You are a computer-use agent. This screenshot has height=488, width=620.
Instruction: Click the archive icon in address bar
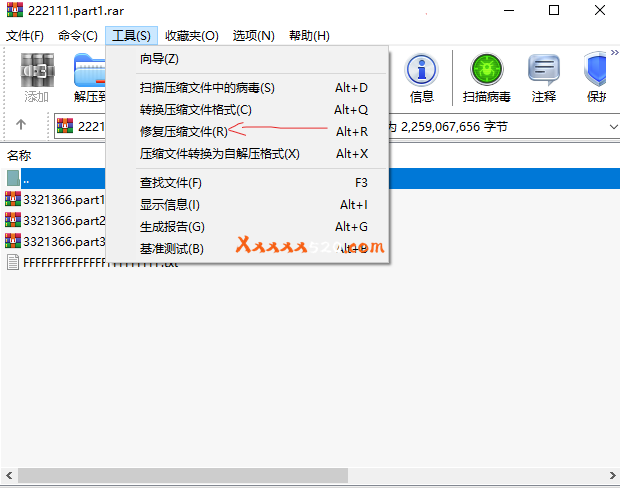click(65, 126)
